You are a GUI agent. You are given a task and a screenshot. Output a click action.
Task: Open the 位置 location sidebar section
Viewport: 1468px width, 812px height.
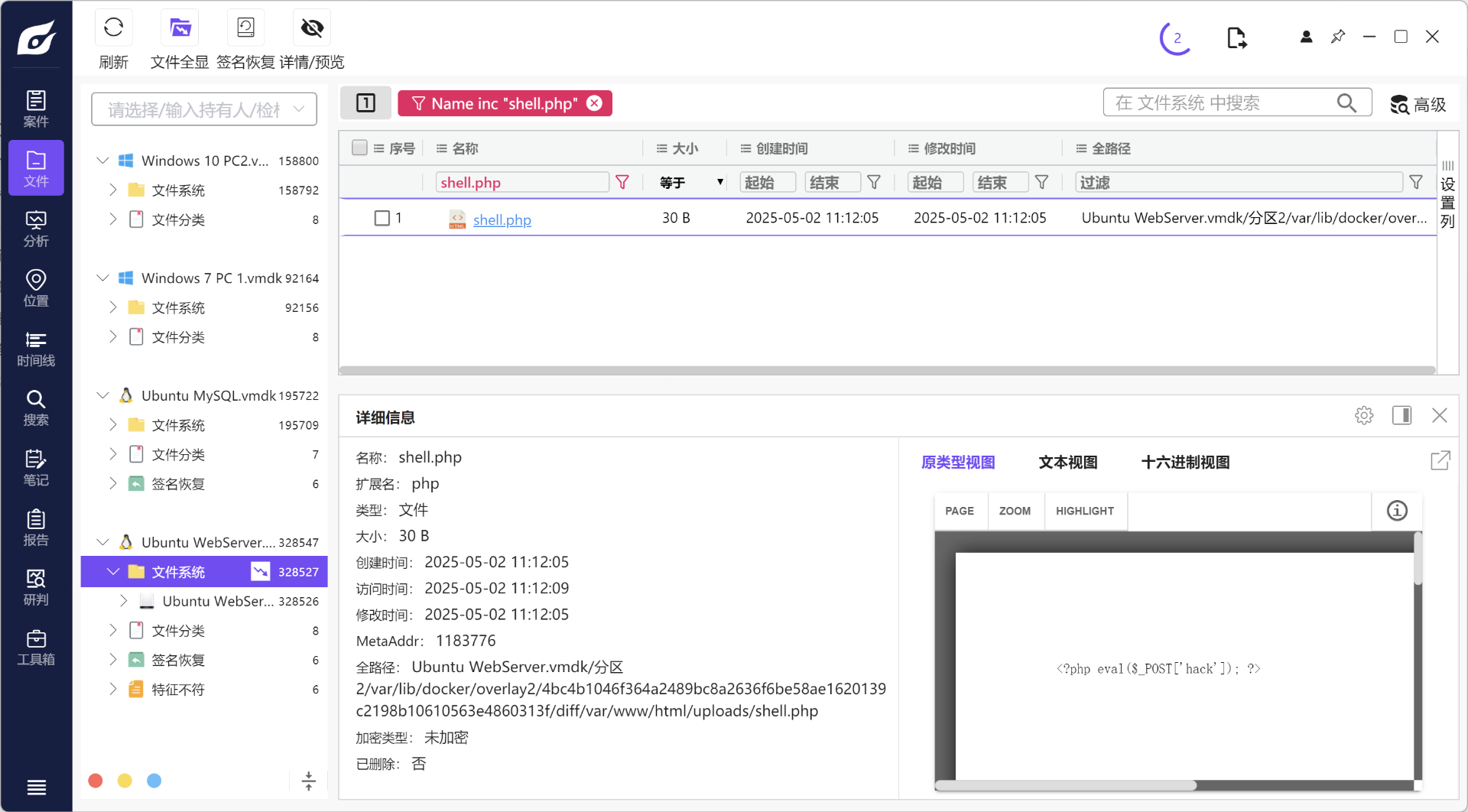[x=36, y=287]
